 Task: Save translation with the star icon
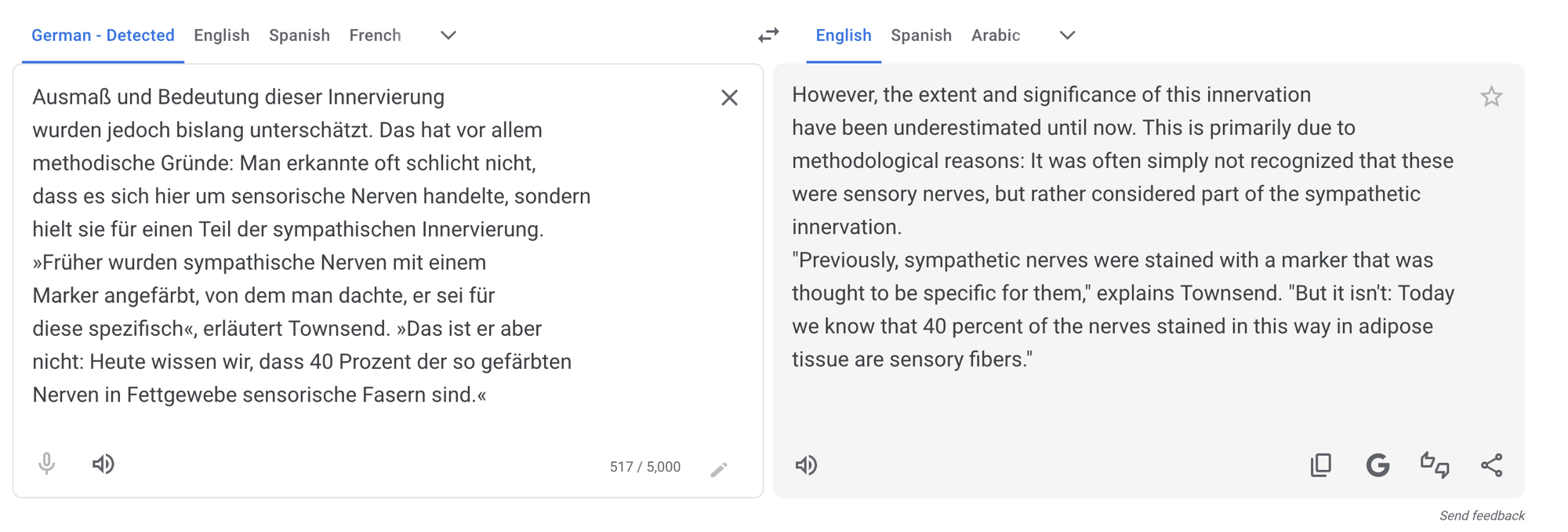1491,97
